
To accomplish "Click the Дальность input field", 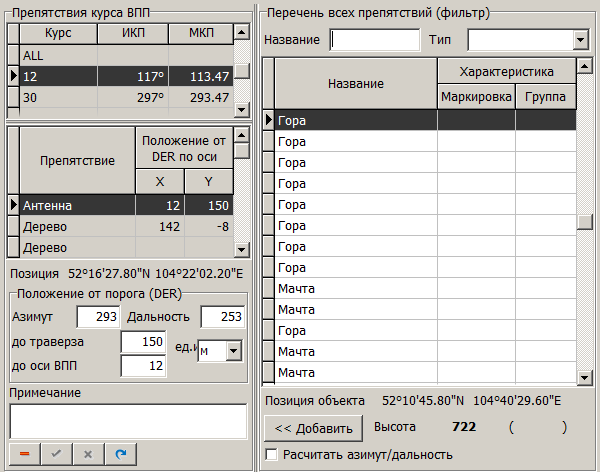I will pyautogui.click(x=222, y=317).
